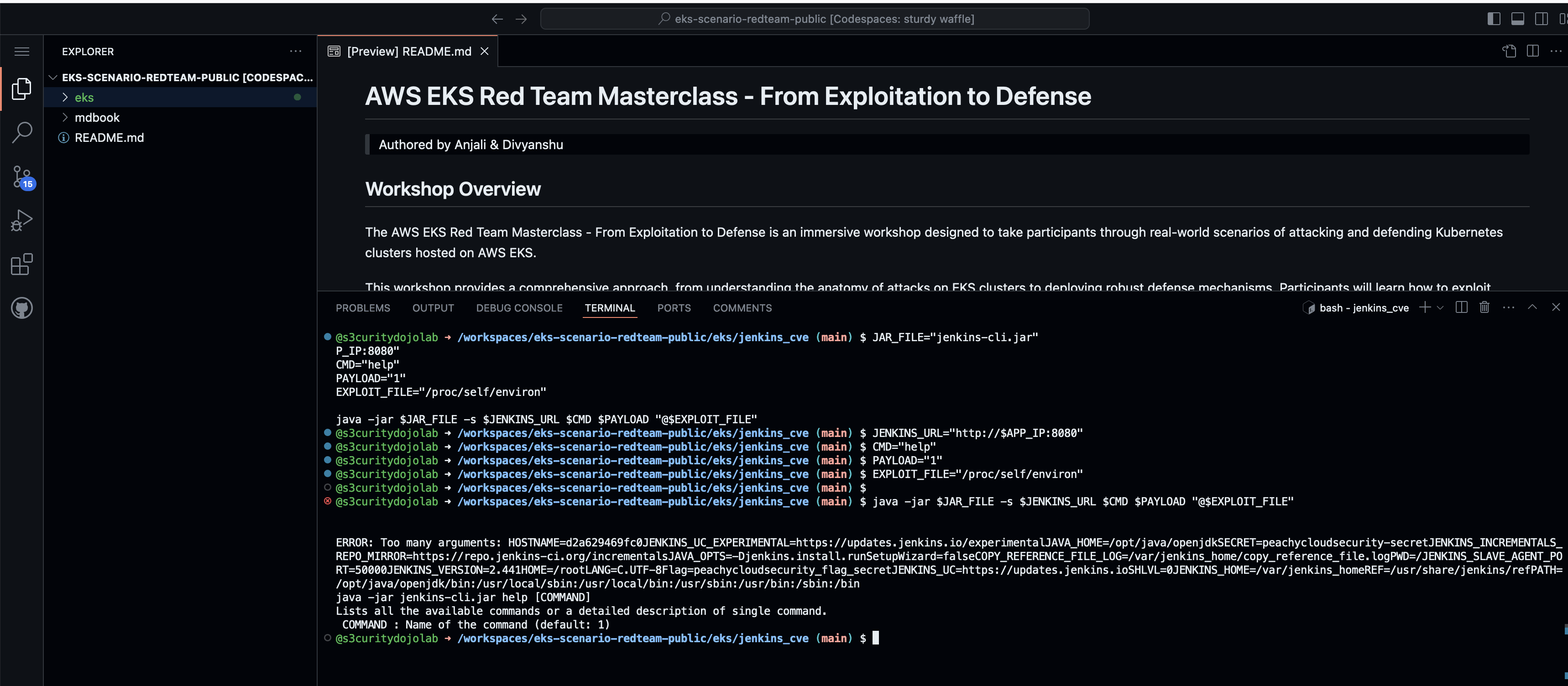Image resolution: width=1568 pixels, height=686 pixels.
Task: Expand the eks folder
Action: (84, 97)
